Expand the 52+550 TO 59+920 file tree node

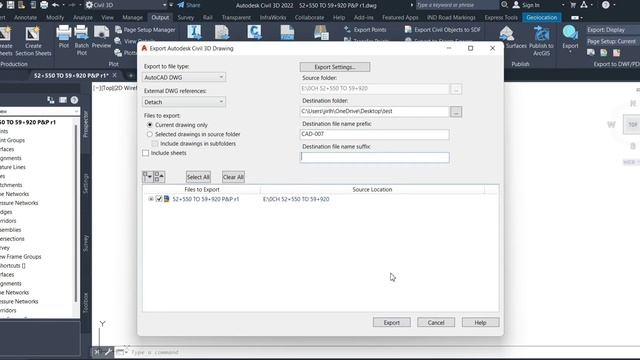151,199
